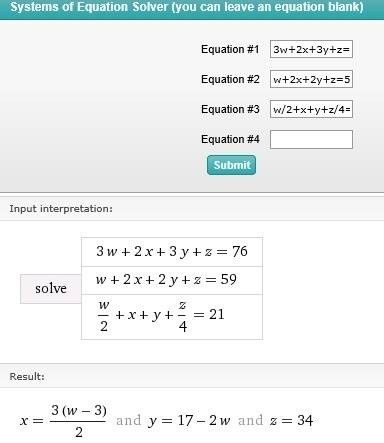
Task: Click the Equation #2 label
Action: click(x=230, y=79)
